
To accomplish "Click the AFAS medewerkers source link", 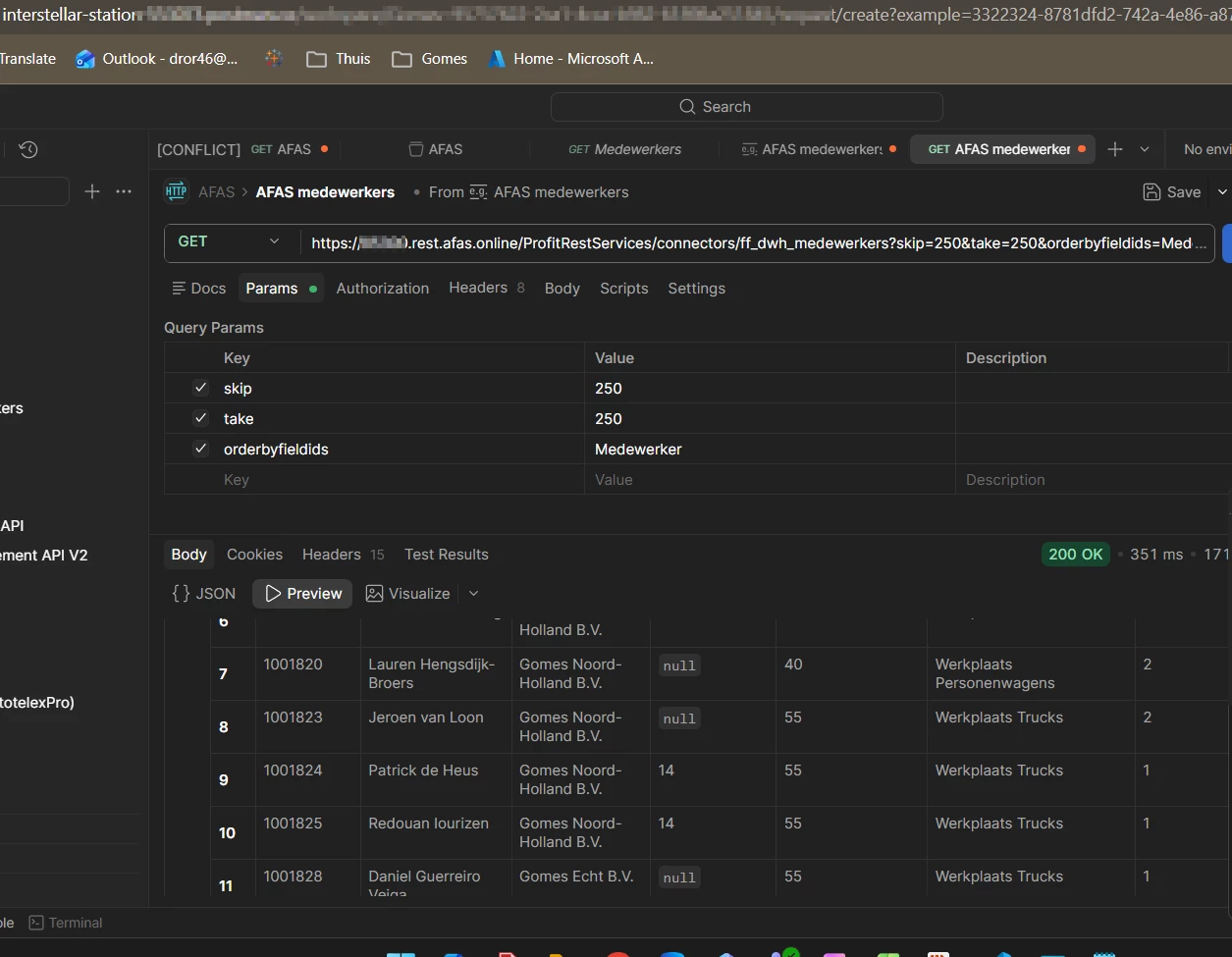I will tap(561, 192).
